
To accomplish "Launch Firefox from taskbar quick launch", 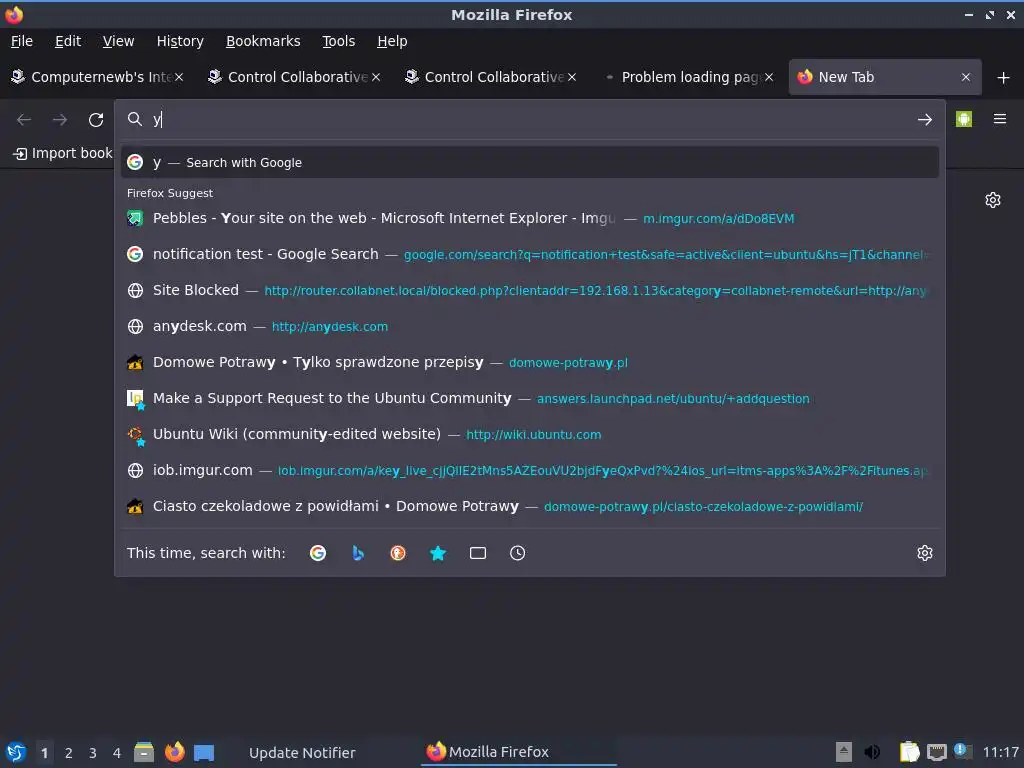I will [x=174, y=752].
